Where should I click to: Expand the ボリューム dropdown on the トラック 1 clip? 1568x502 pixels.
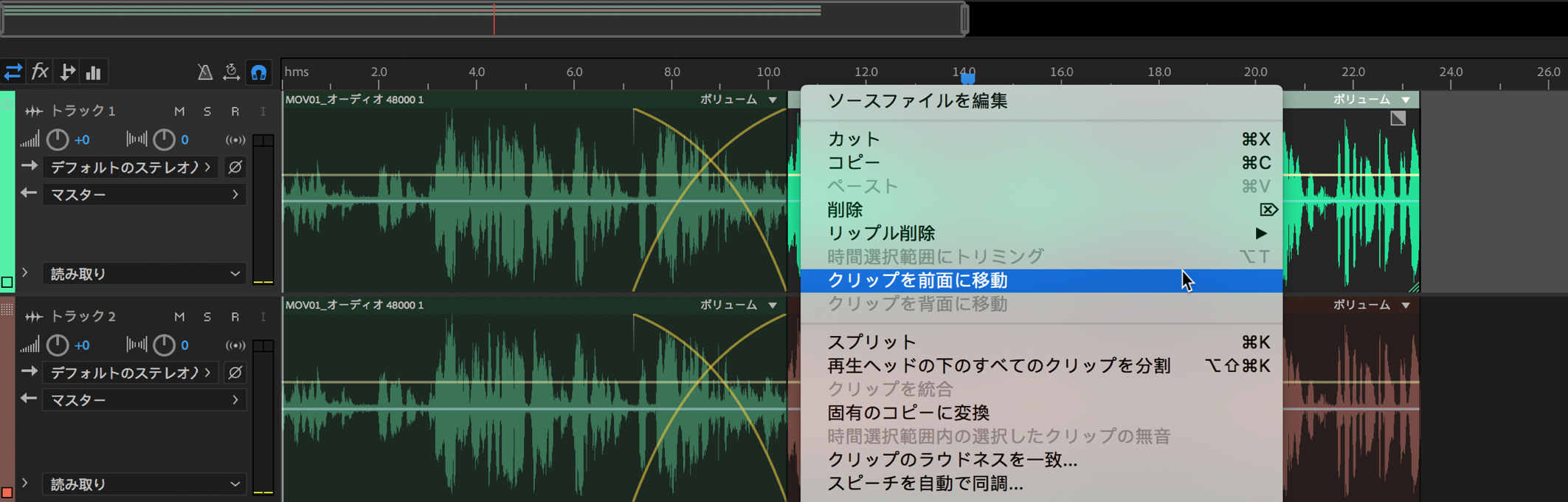pos(773,100)
